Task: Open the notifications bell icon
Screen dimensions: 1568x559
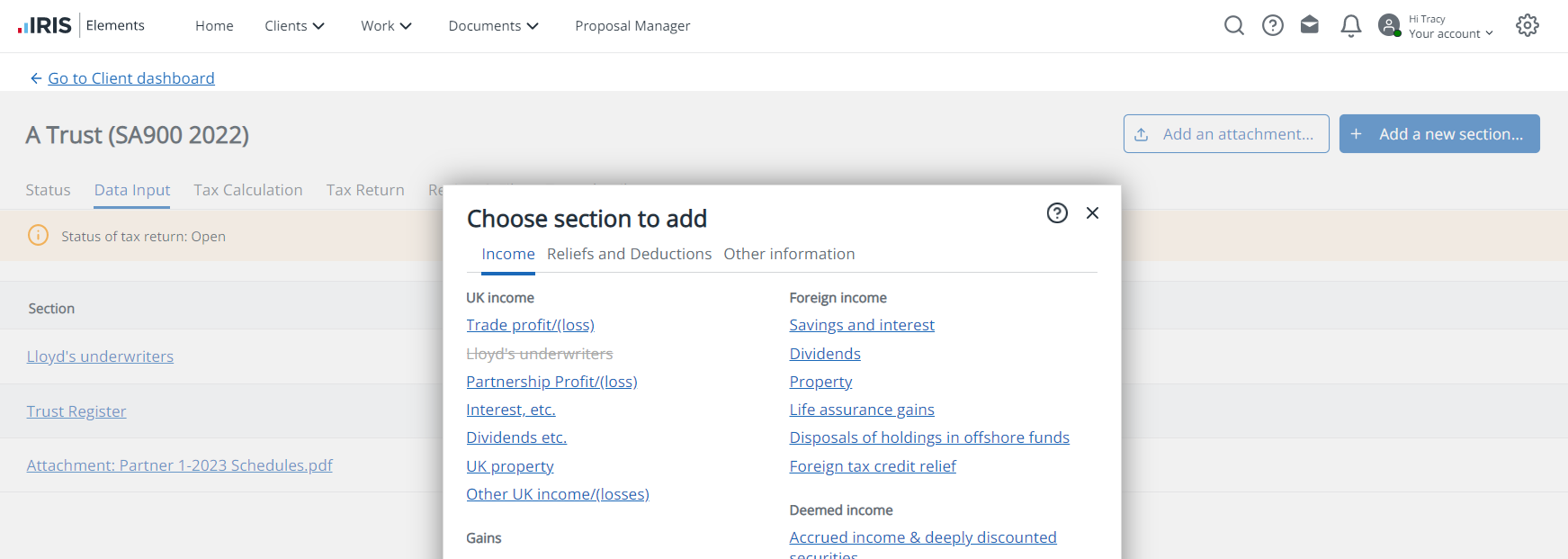Action: [x=1350, y=26]
